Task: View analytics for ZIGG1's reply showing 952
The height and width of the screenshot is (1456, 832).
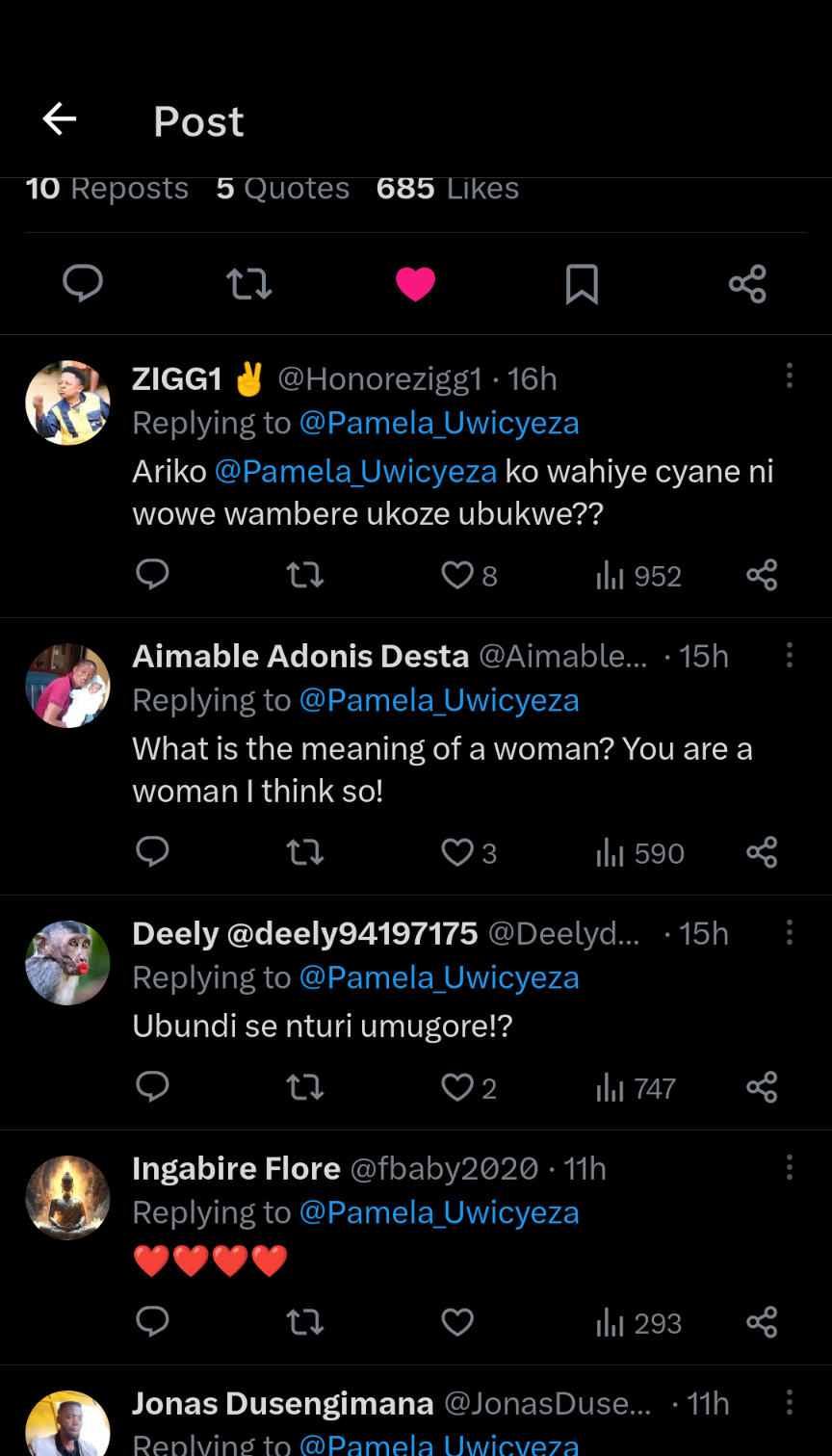Action: [638, 576]
